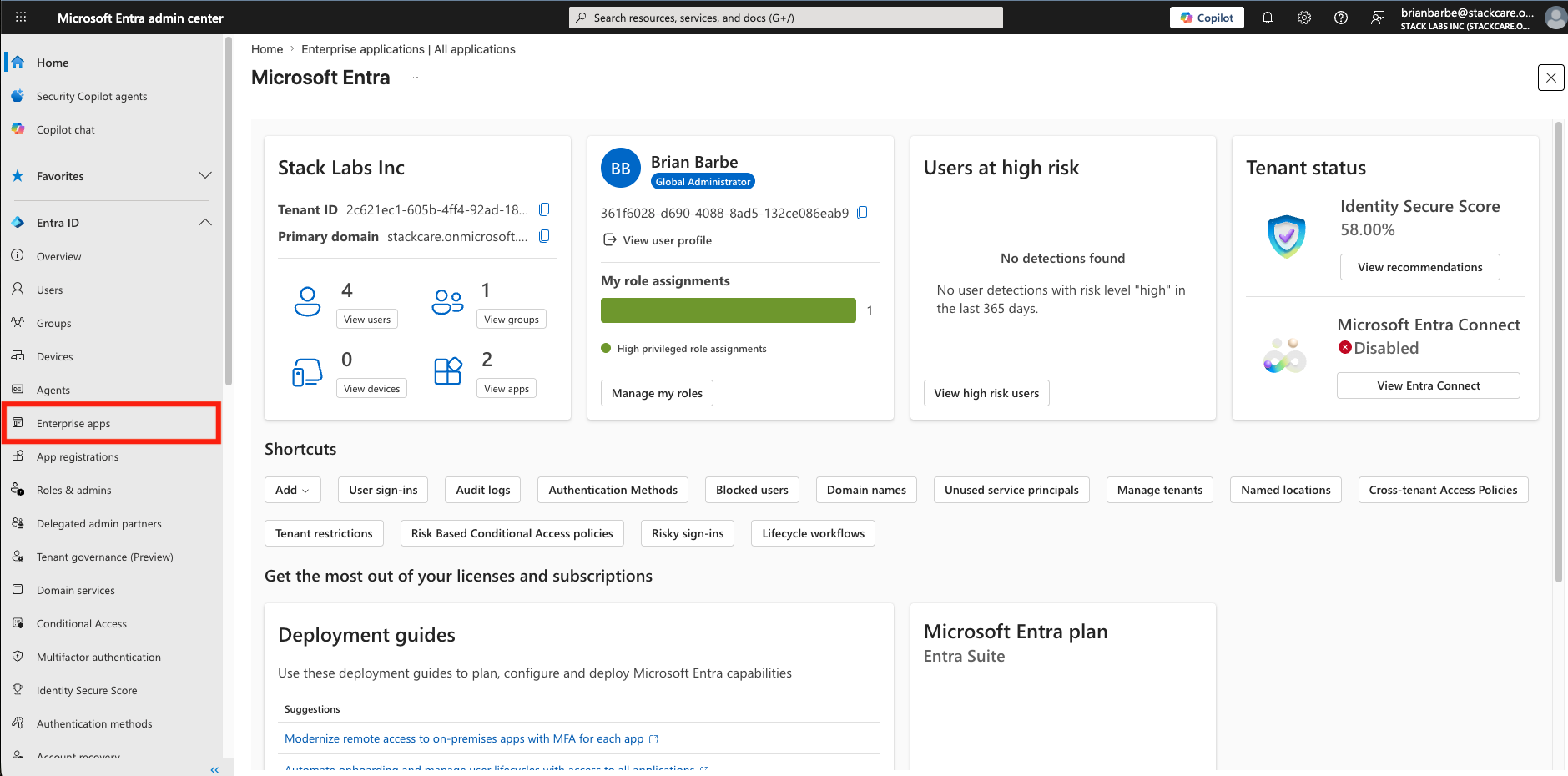Click the external link icon on Modernize guide
Viewport: 1568px width, 776px height.
coord(653,739)
